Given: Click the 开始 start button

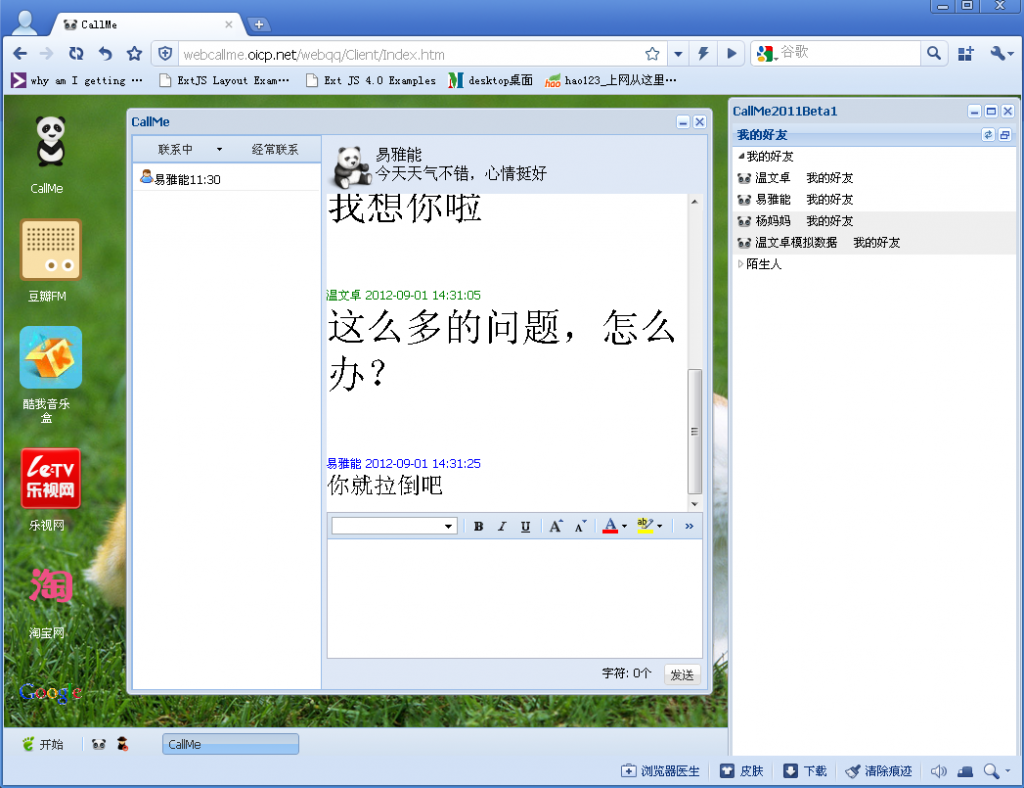Looking at the screenshot, I should click(x=44, y=744).
